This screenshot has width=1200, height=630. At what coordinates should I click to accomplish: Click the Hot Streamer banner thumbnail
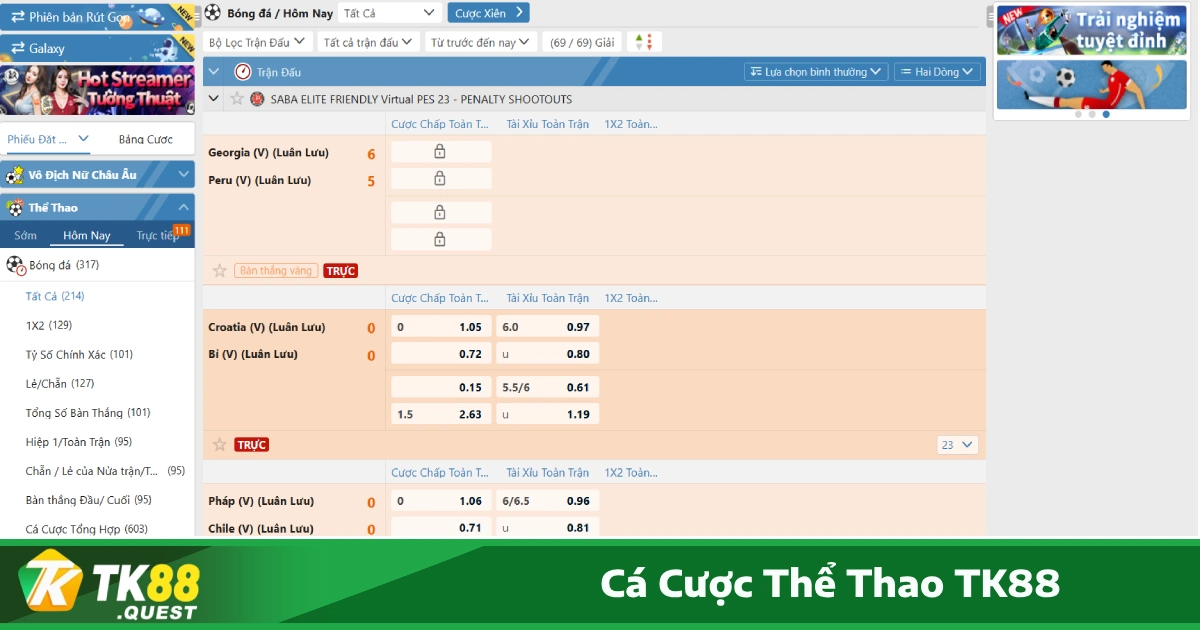97,90
